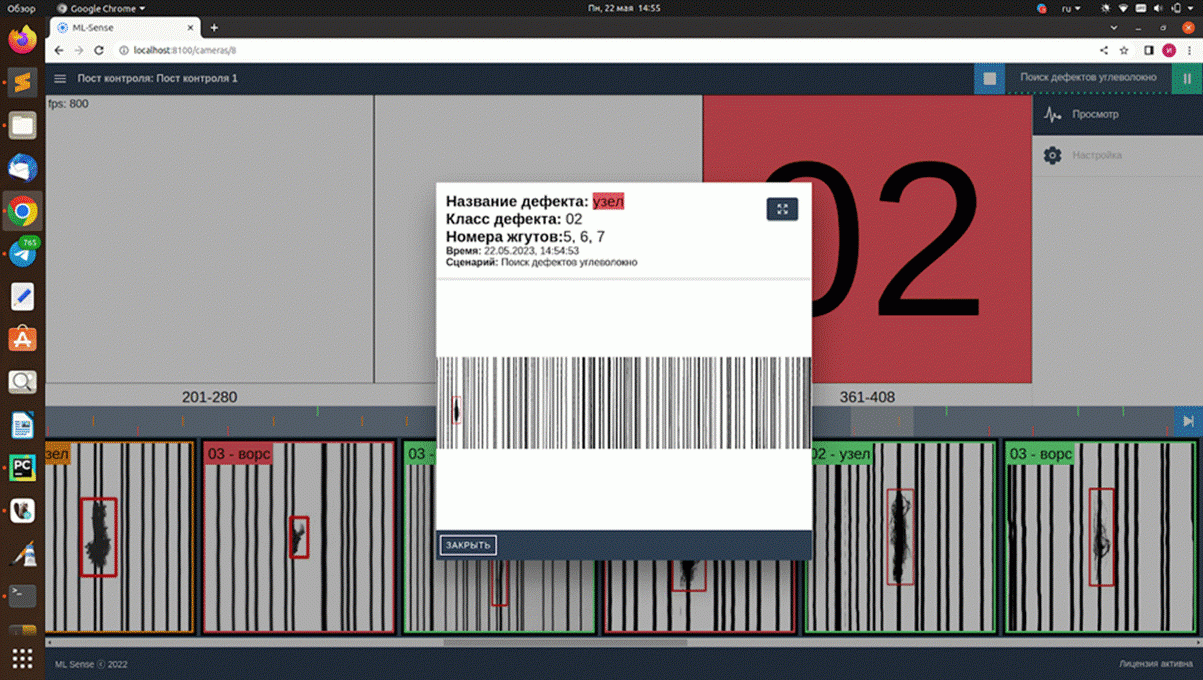Click the address bar showing localhost:8100/cameras/8

coord(600,50)
